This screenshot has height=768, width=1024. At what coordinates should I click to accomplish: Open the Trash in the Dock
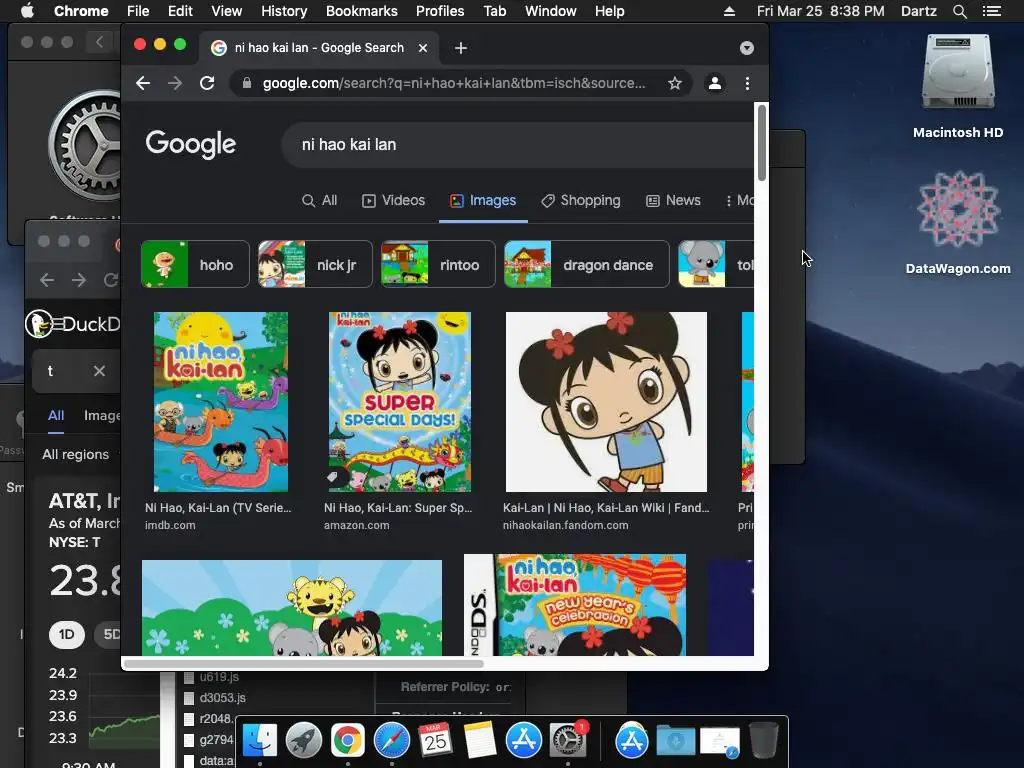coord(763,740)
